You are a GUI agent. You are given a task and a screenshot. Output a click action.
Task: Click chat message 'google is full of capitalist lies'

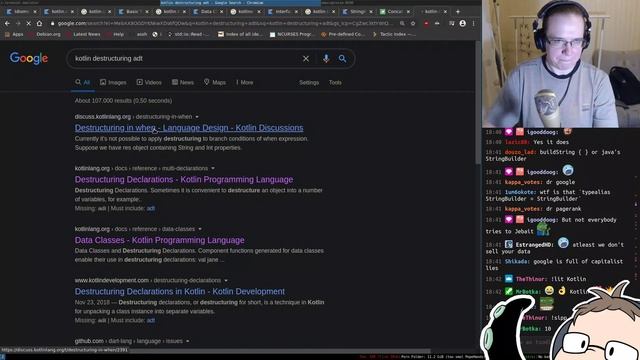554,264
